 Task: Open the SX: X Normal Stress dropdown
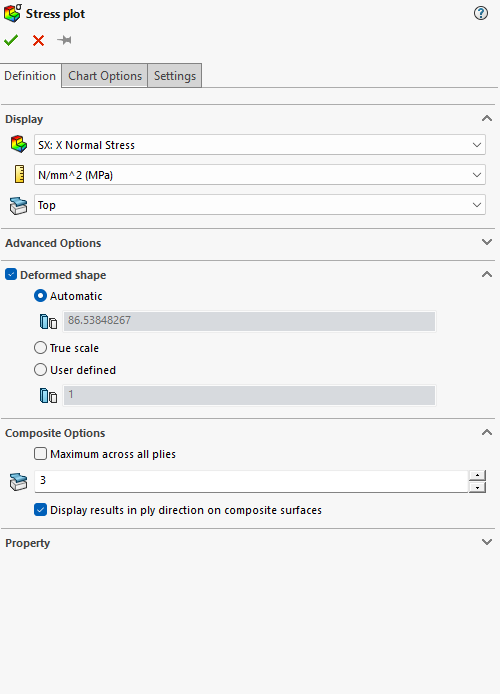260,145
